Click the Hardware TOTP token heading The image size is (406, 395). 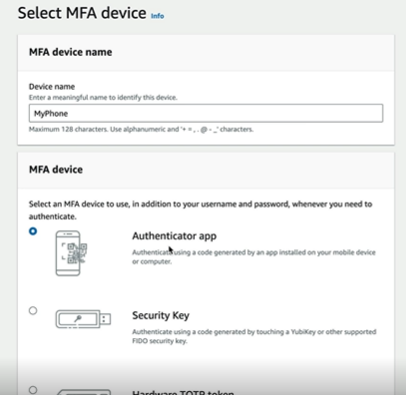click(183, 392)
